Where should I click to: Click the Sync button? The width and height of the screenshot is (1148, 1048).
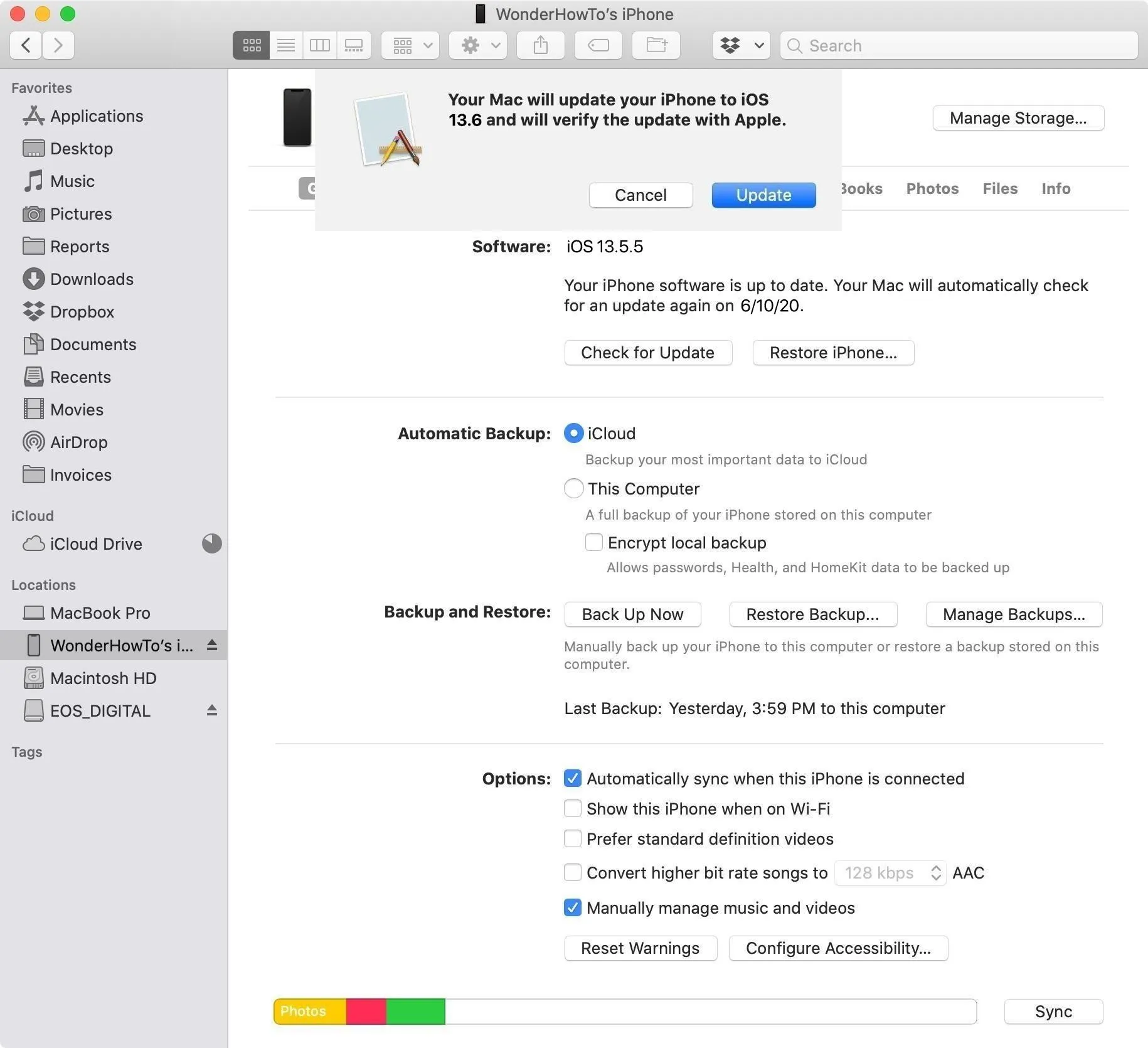point(1053,1012)
